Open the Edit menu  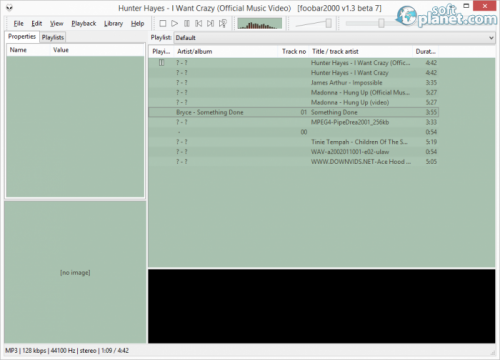tap(37, 23)
